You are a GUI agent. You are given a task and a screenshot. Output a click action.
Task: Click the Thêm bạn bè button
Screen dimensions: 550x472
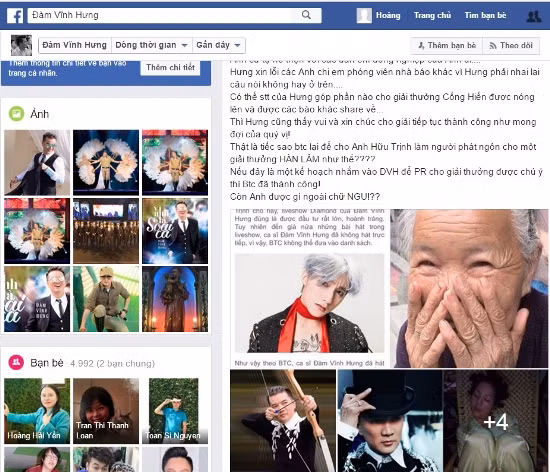tap(447, 46)
